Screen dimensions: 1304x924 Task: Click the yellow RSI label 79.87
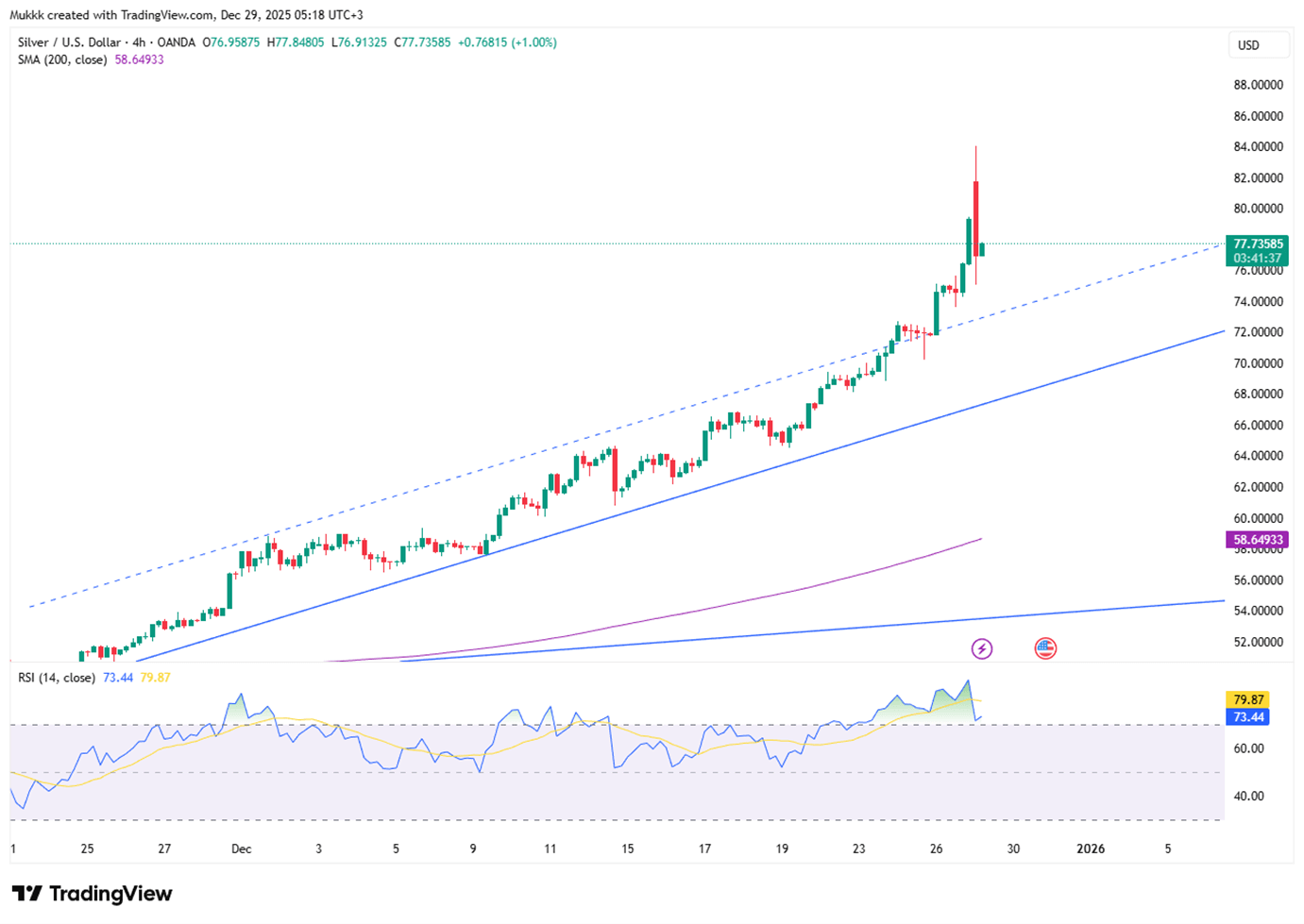pyautogui.click(x=1248, y=700)
